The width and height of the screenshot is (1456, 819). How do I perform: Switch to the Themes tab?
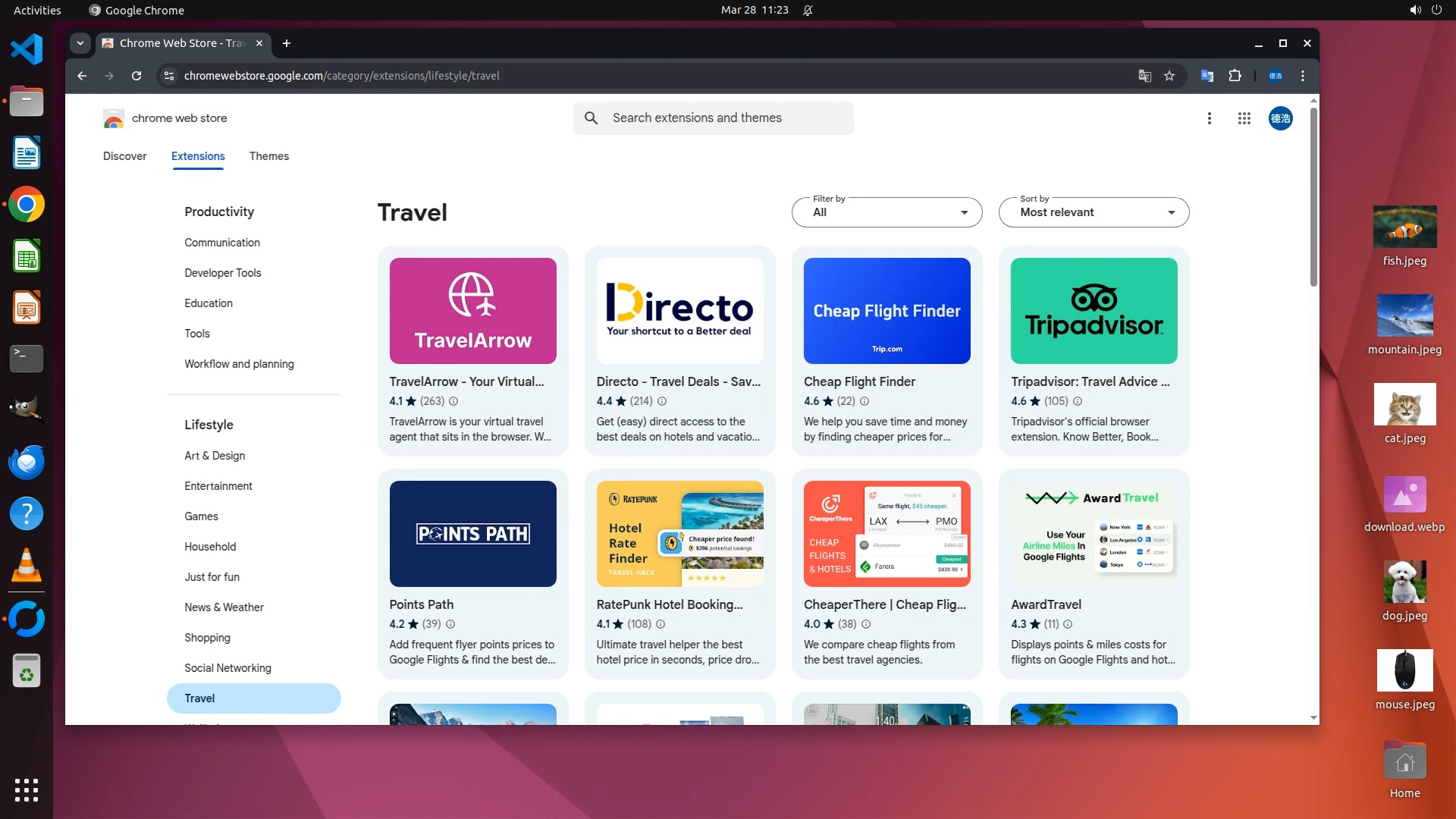pos(268,156)
